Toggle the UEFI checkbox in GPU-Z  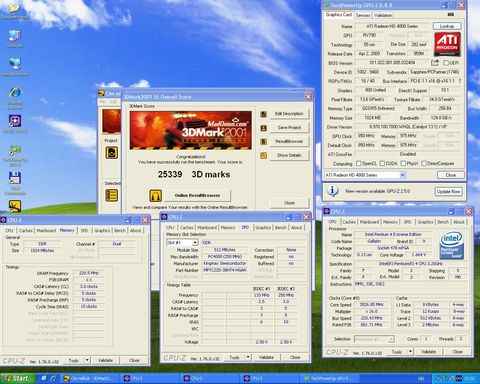pos(446,63)
